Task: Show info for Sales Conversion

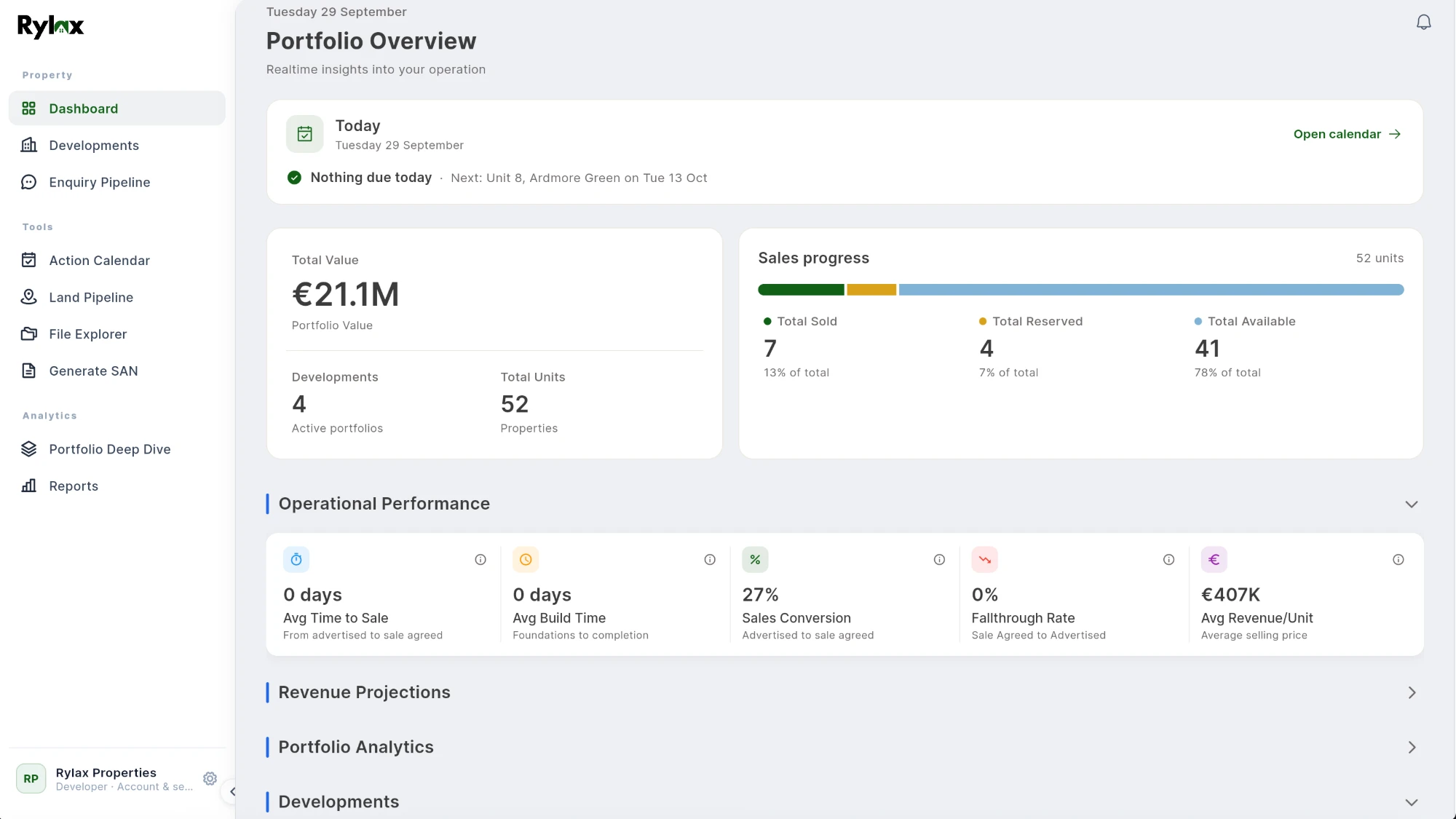Action: [x=939, y=560]
